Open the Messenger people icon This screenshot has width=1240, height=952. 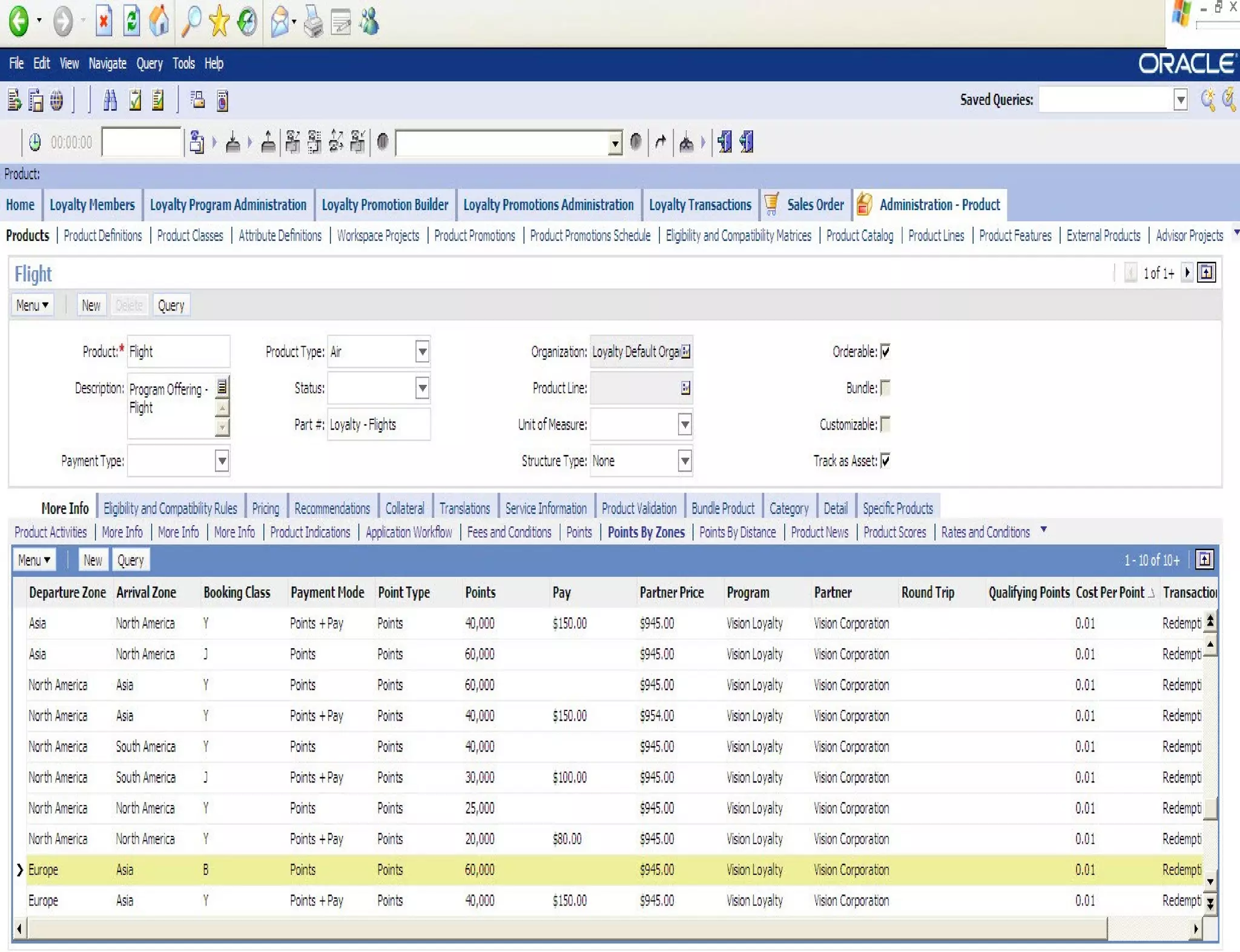[369, 21]
